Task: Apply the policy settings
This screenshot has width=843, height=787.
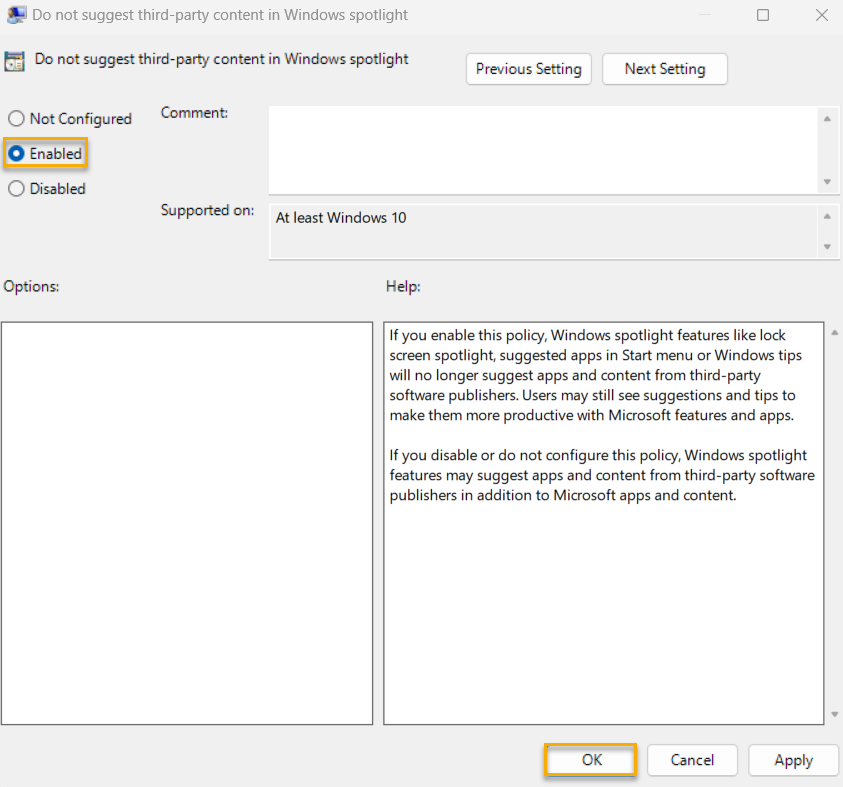Action: point(793,760)
